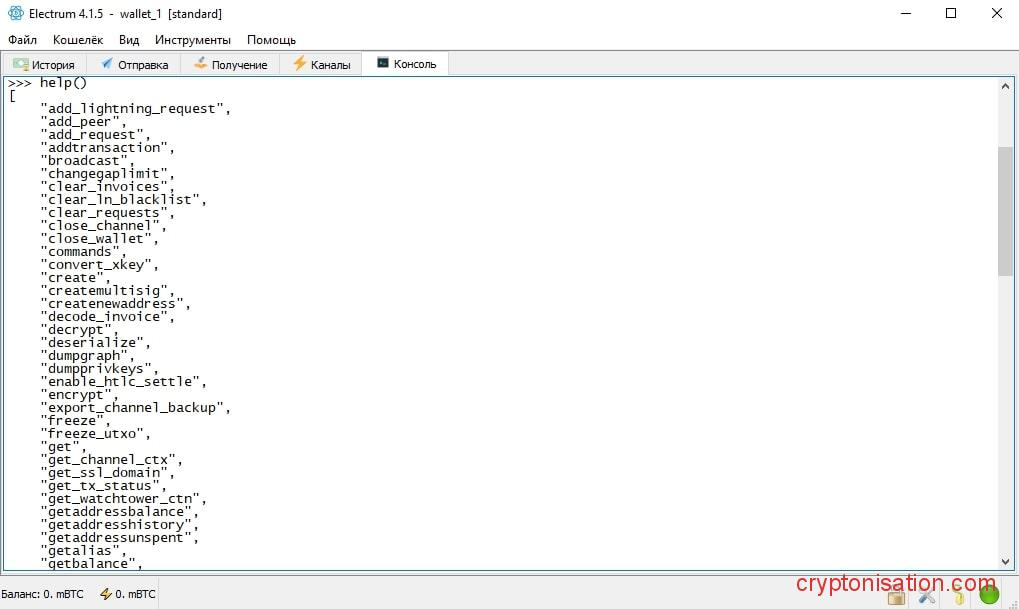Open the Вид menu
1019x609 pixels.
point(129,40)
